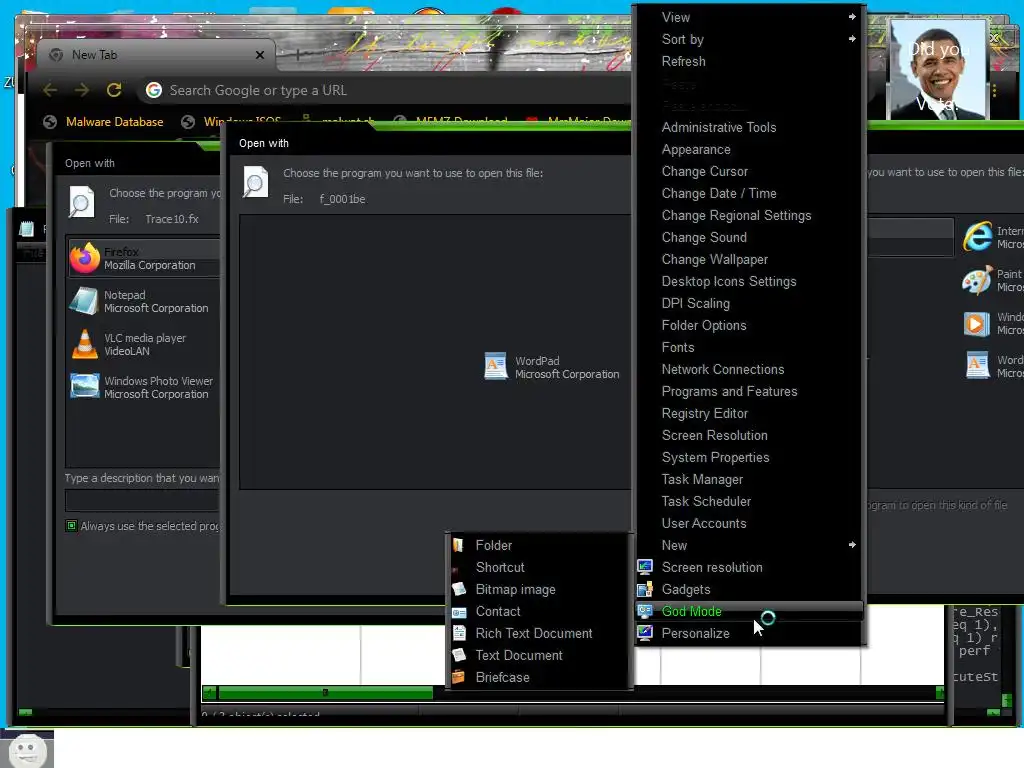Image resolution: width=1024 pixels, height=768 pixels.
Task: Open Fonts from the context menu
Action: 749,347
